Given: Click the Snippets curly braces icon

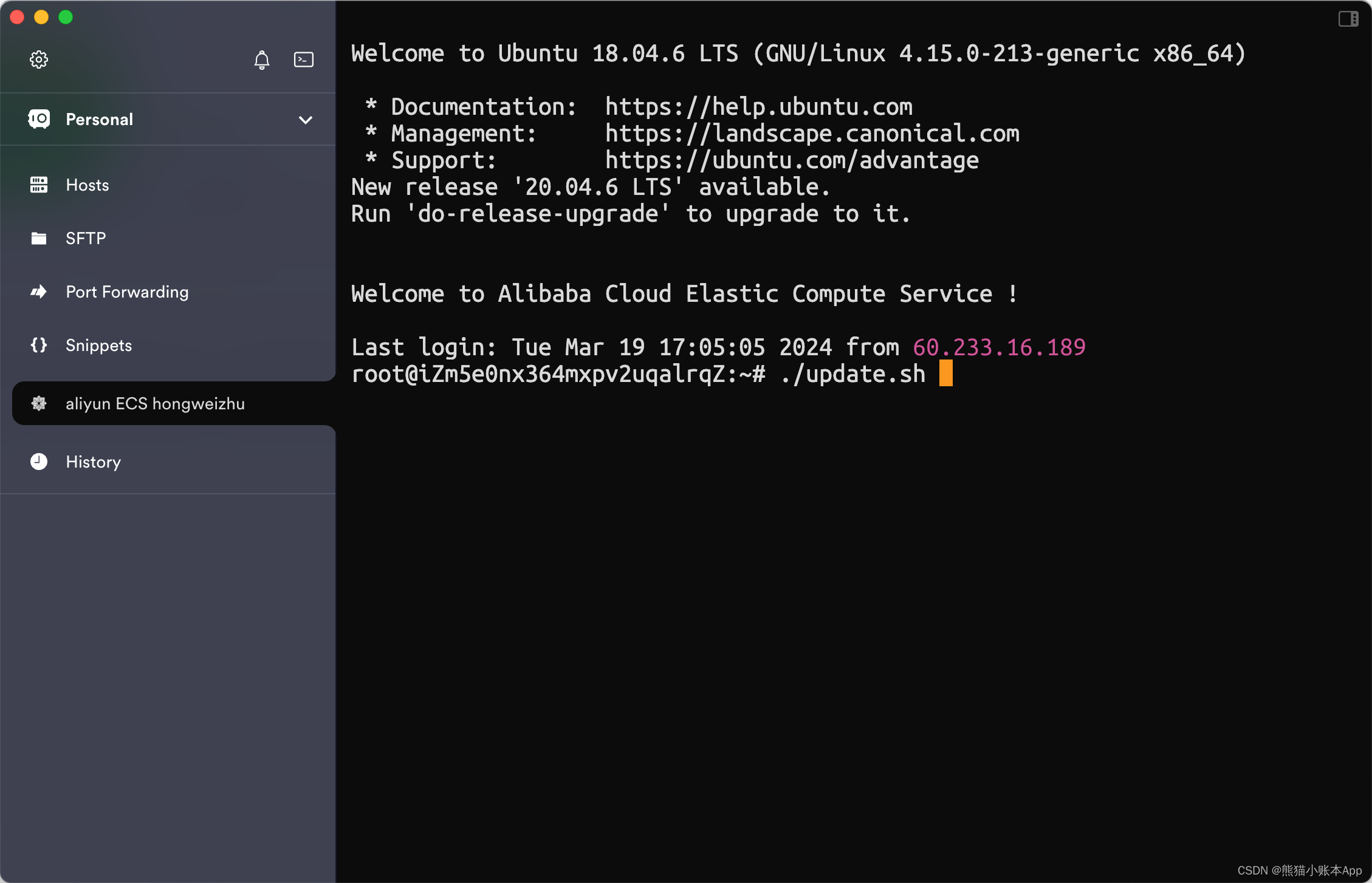Looking at the screenshot, I should (x=39, y=345).
